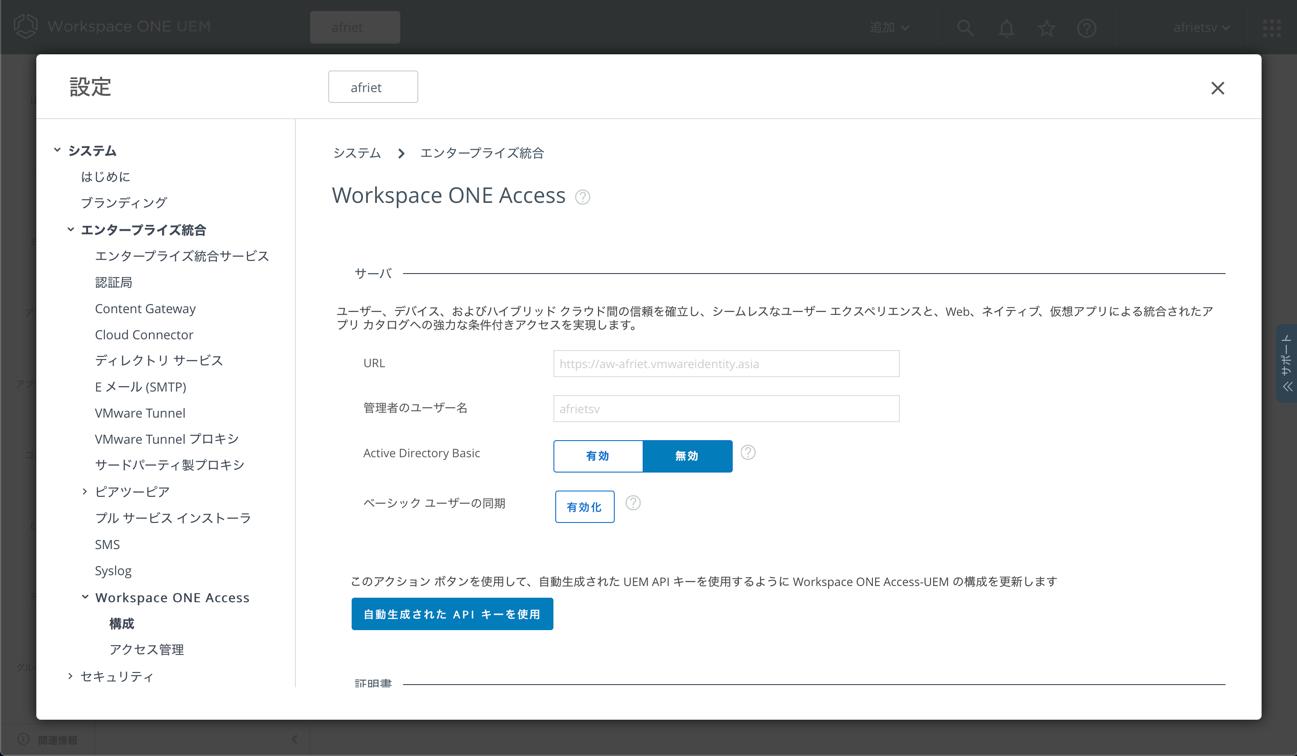Open afrietsv account dropdown
Screen dimensions: 1297x756
[x=1202, y=28]
